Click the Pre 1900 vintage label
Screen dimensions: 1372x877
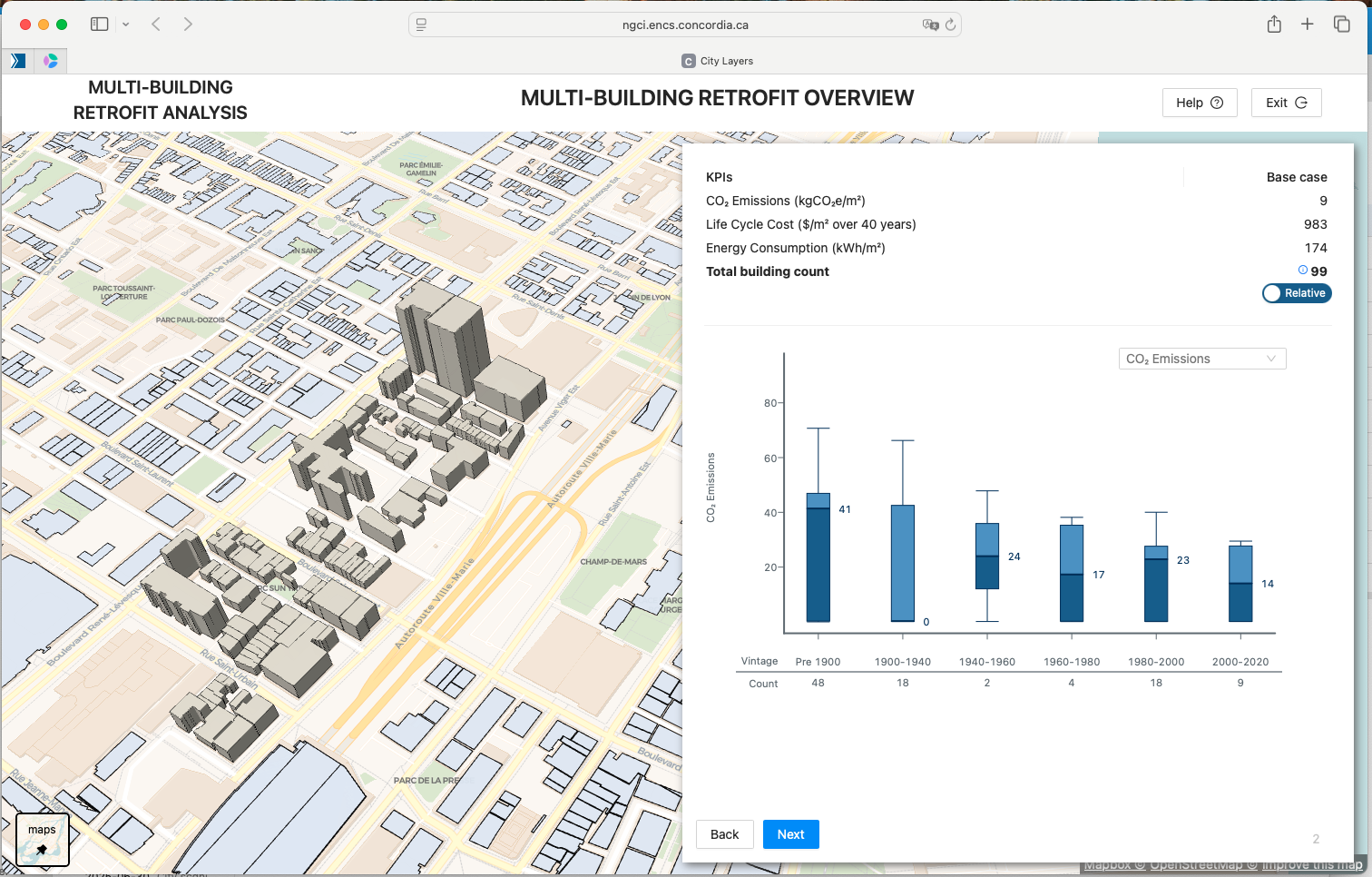[818, 662]
